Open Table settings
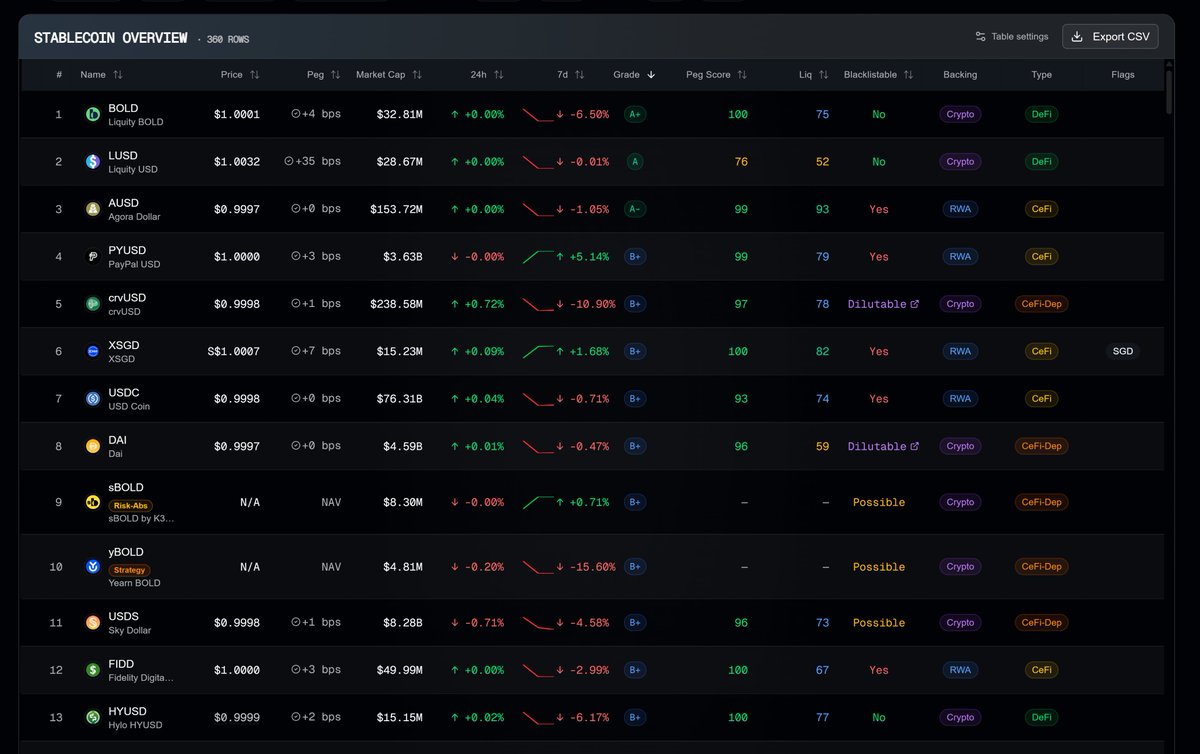The width and height of the screenshot is (1200, 754). point(1012,37)
